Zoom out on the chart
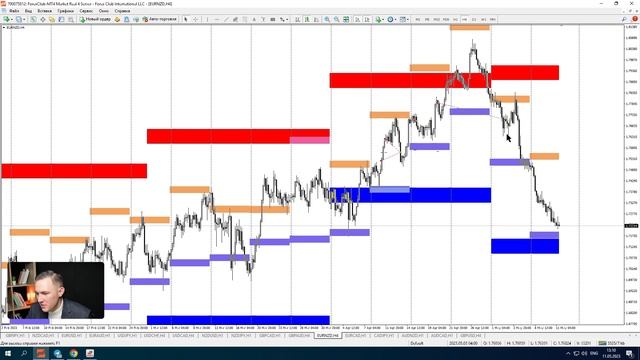This screenshot has width=640, height=360. point(336,19)
